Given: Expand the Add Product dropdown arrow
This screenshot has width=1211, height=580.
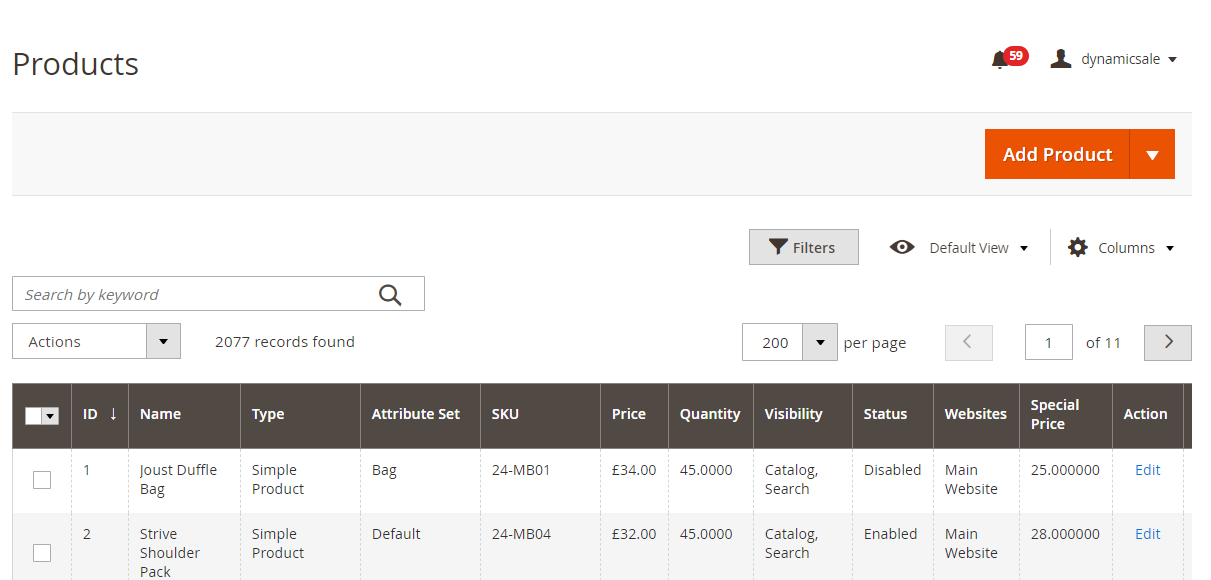Looking at the screenshot, I should pos(1152,154).
